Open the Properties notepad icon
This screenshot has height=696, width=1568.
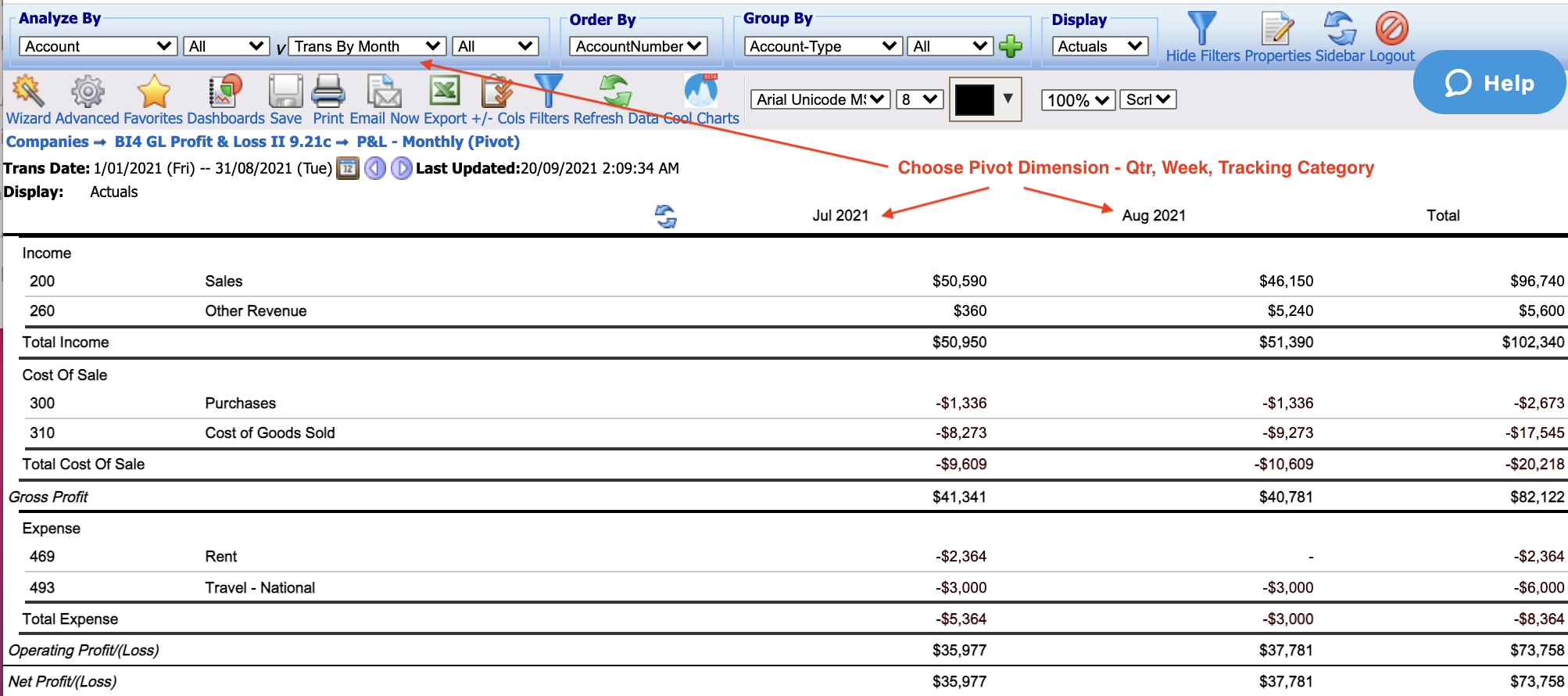coord(1277,28)
